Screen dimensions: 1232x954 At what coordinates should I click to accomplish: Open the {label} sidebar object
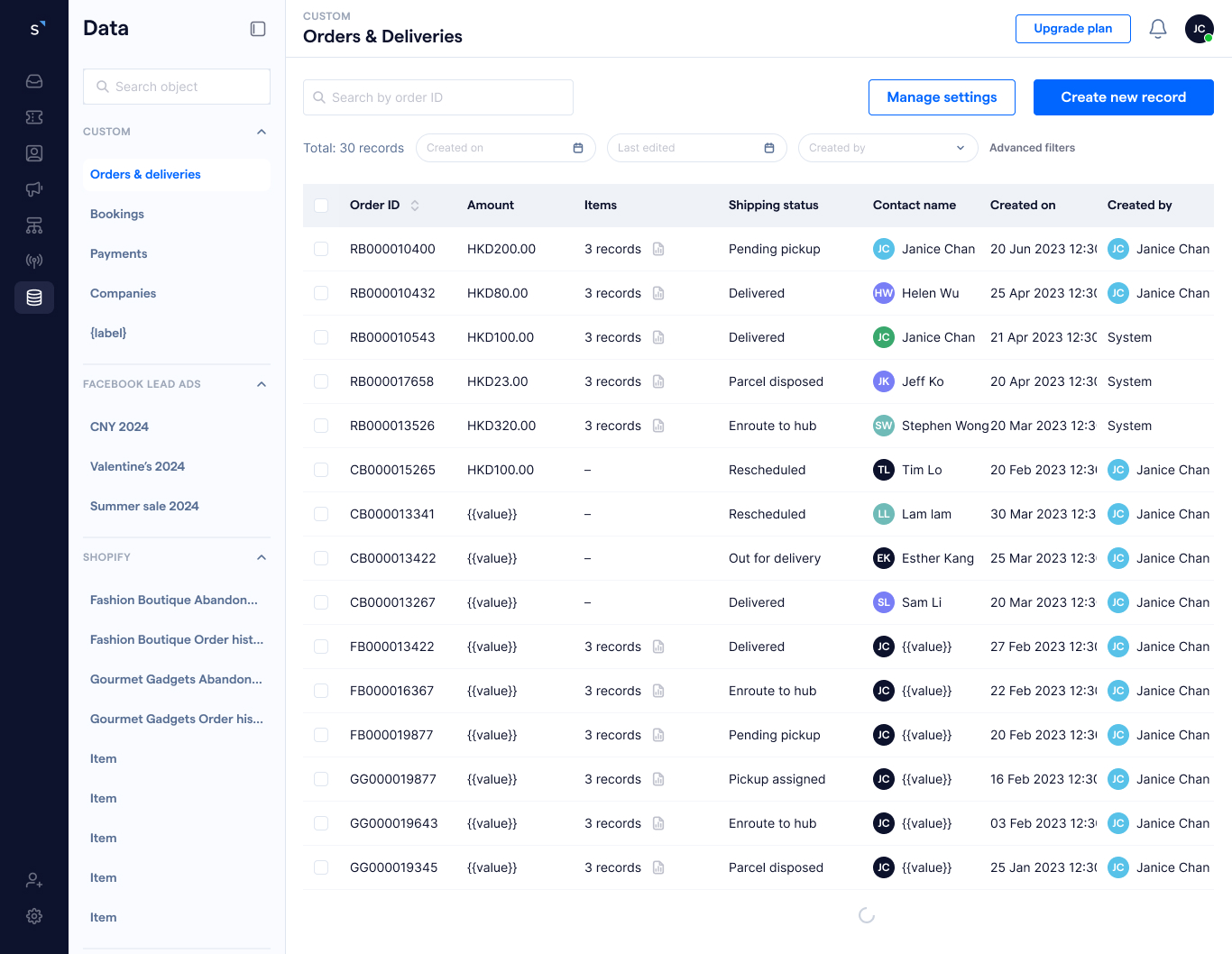point(177,334)
